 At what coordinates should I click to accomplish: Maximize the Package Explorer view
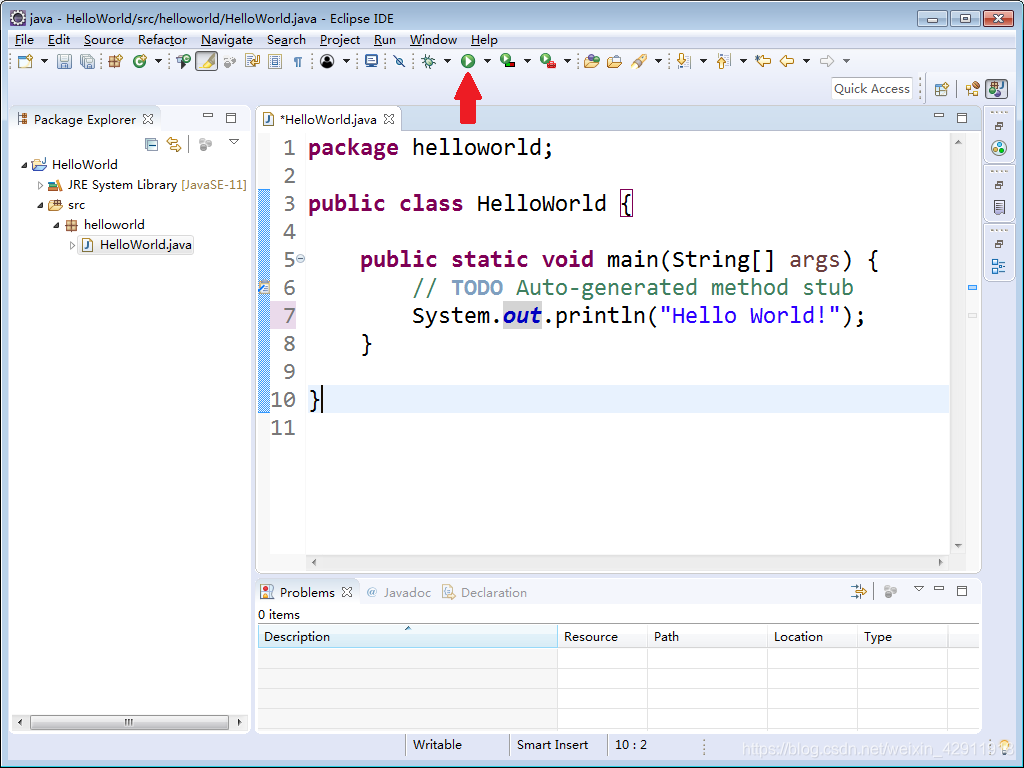click(231, 118)
